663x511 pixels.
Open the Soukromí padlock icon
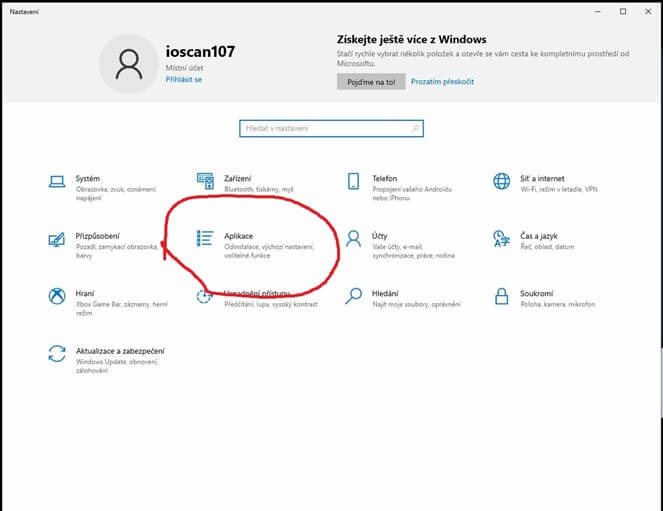pyautogui.click(x=501, y=296)
